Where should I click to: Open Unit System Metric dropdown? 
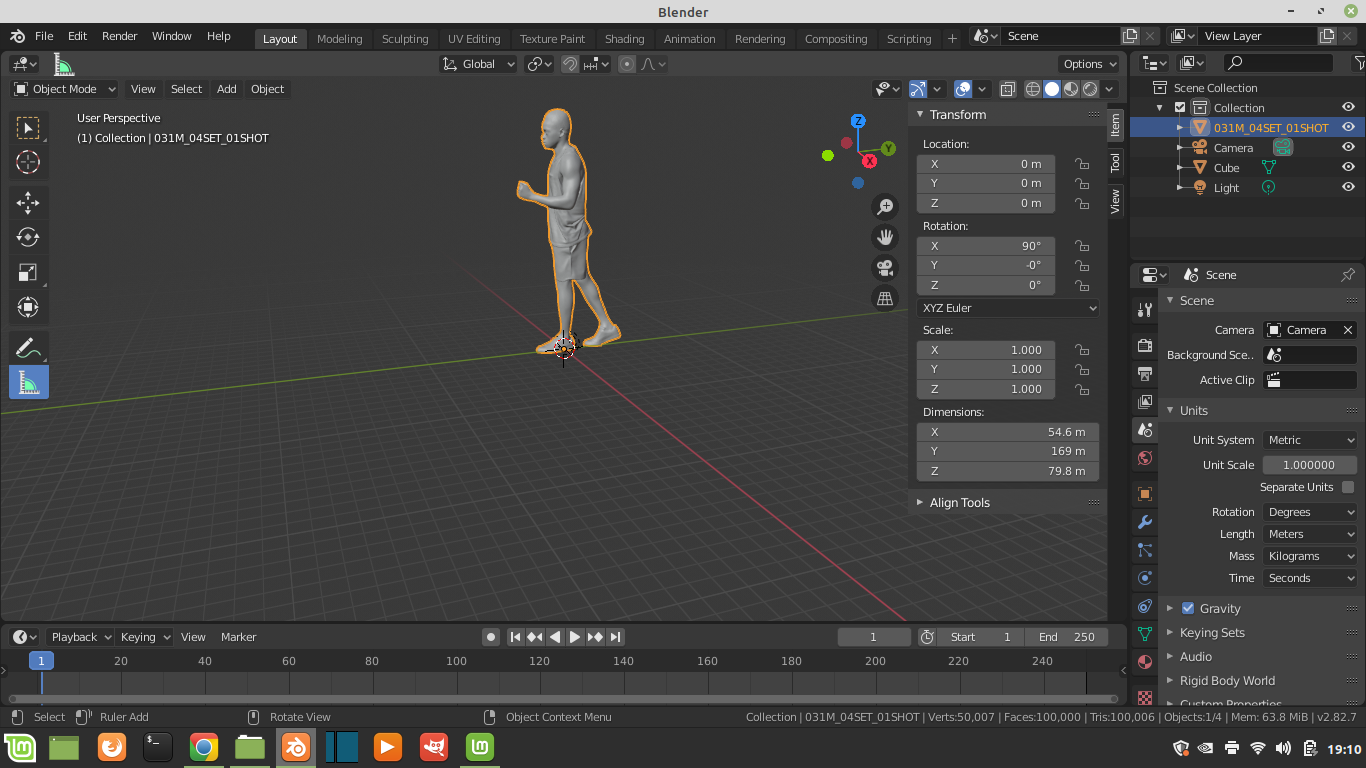click(1310, 440)
